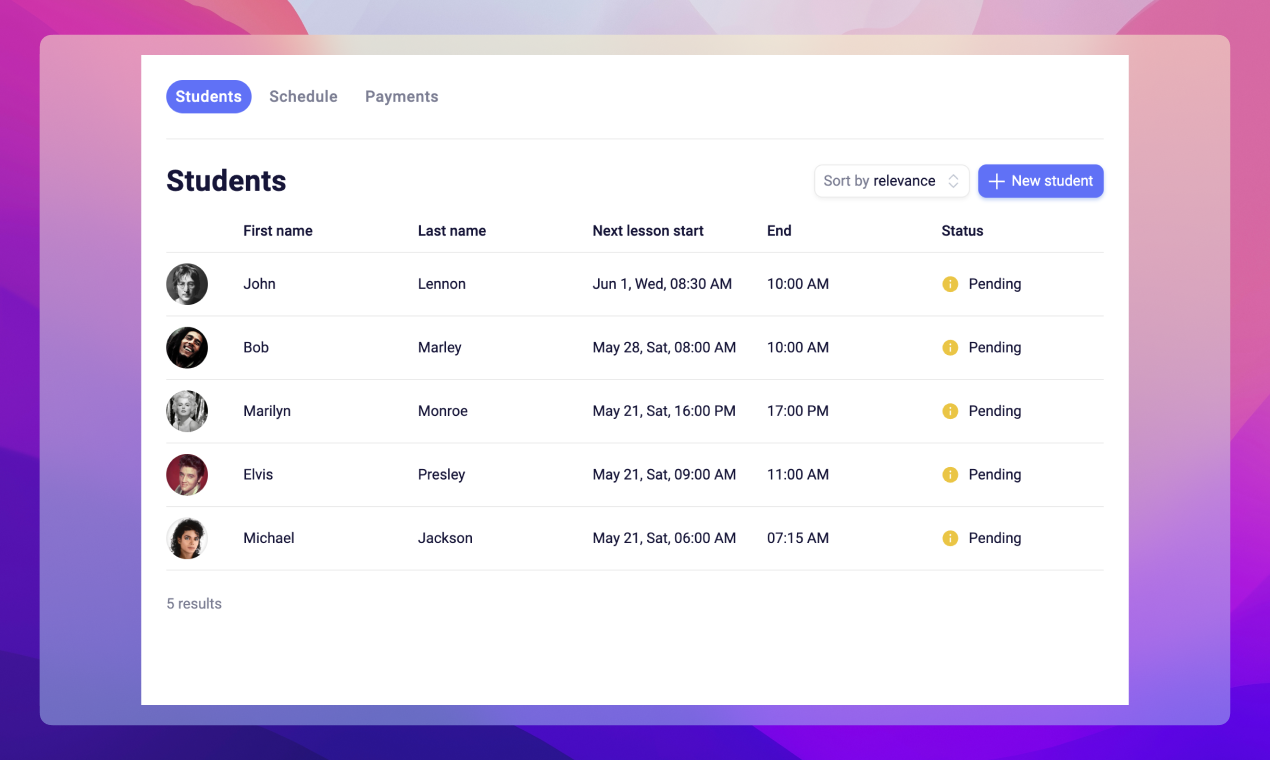Screen dimensions: 1270x760
Task: Click the Pending label in Jackson's row
Action: [x=995, y=538]
